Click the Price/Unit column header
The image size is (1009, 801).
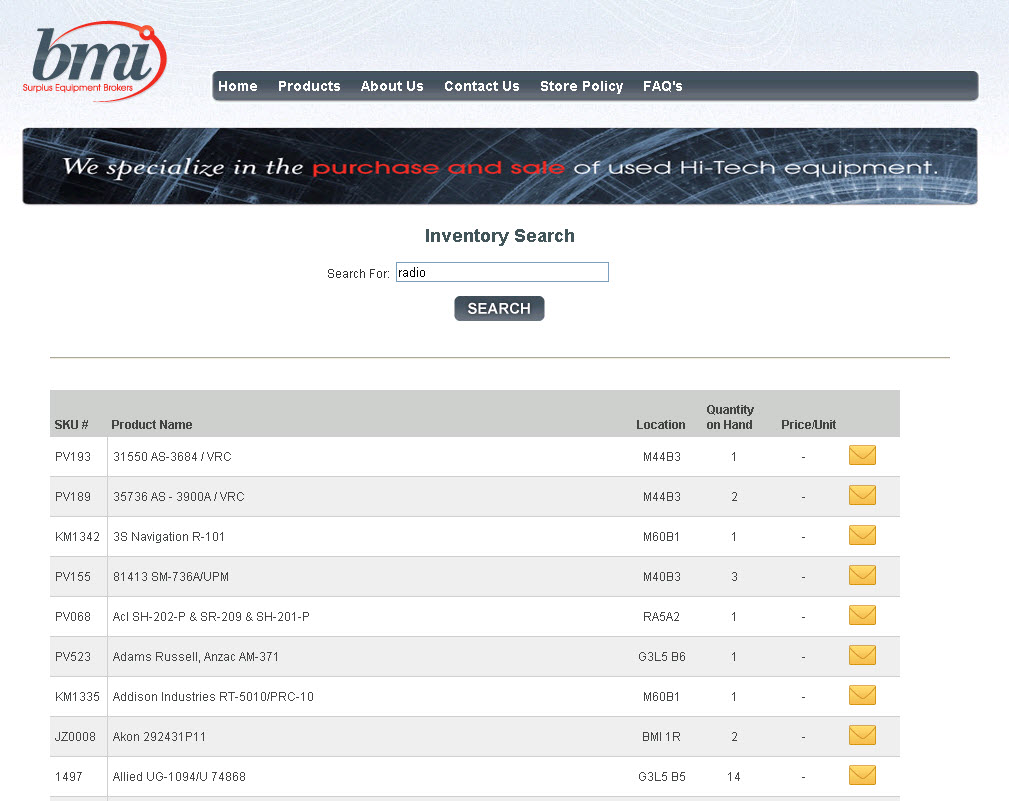tap(808, 425)
